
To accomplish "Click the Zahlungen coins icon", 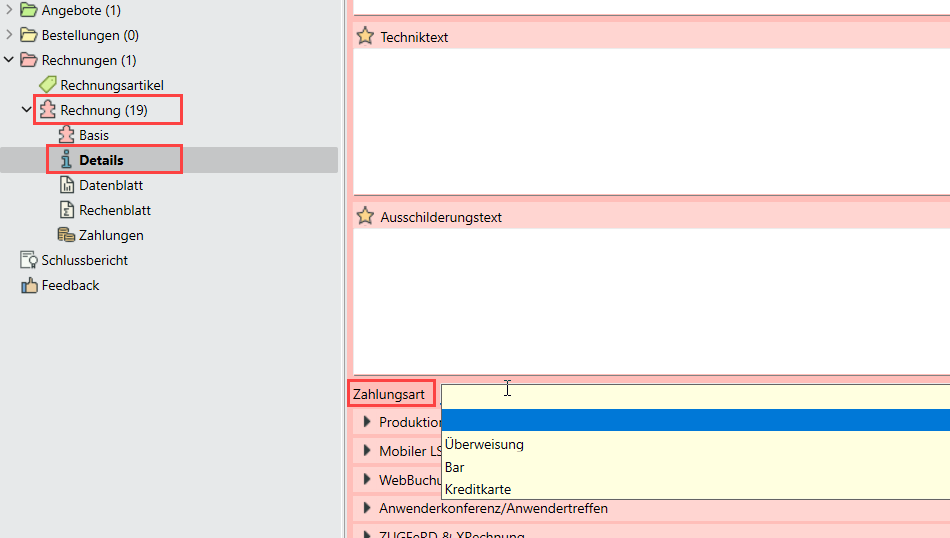I will (66, 235).
